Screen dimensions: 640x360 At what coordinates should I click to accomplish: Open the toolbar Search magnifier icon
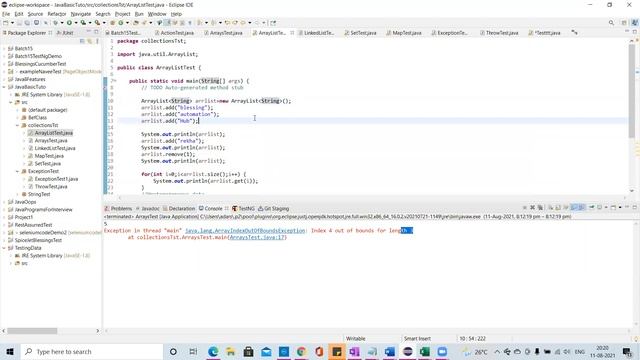[611, 23]
